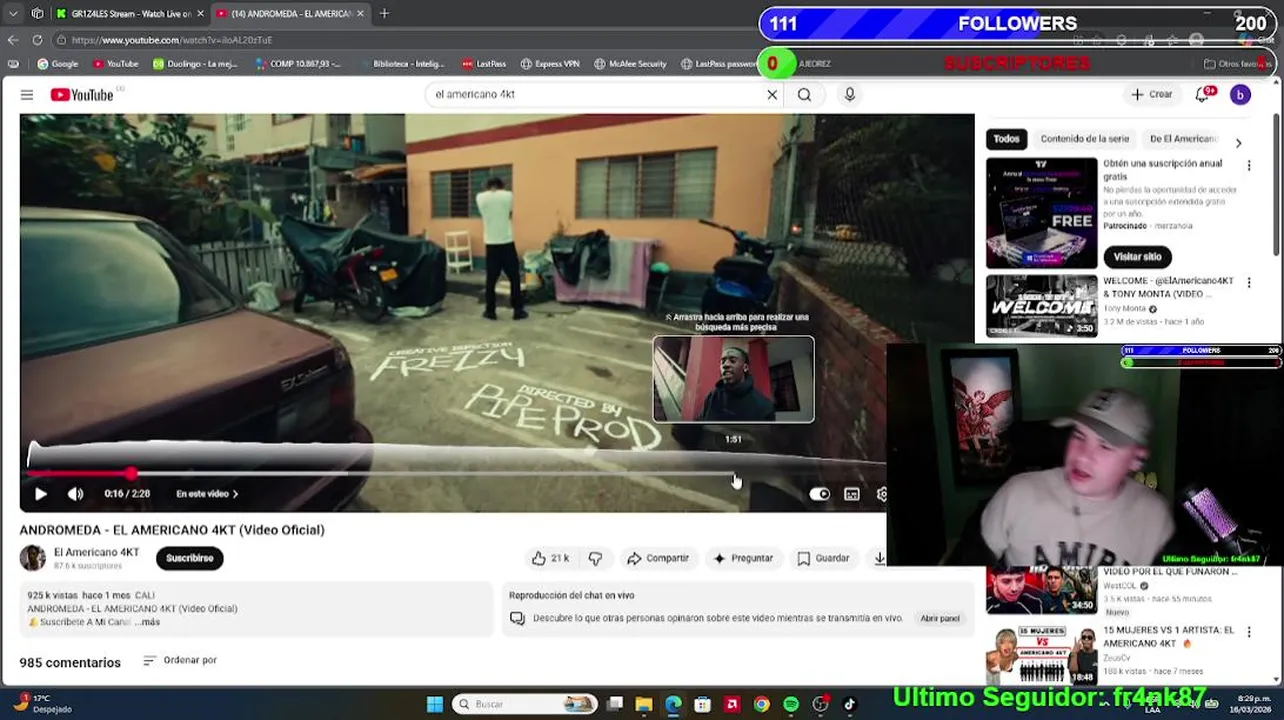This screenshot has height=720, width=1284.
Task: Open Spotify from the taskbar
Action: (791, 704)
